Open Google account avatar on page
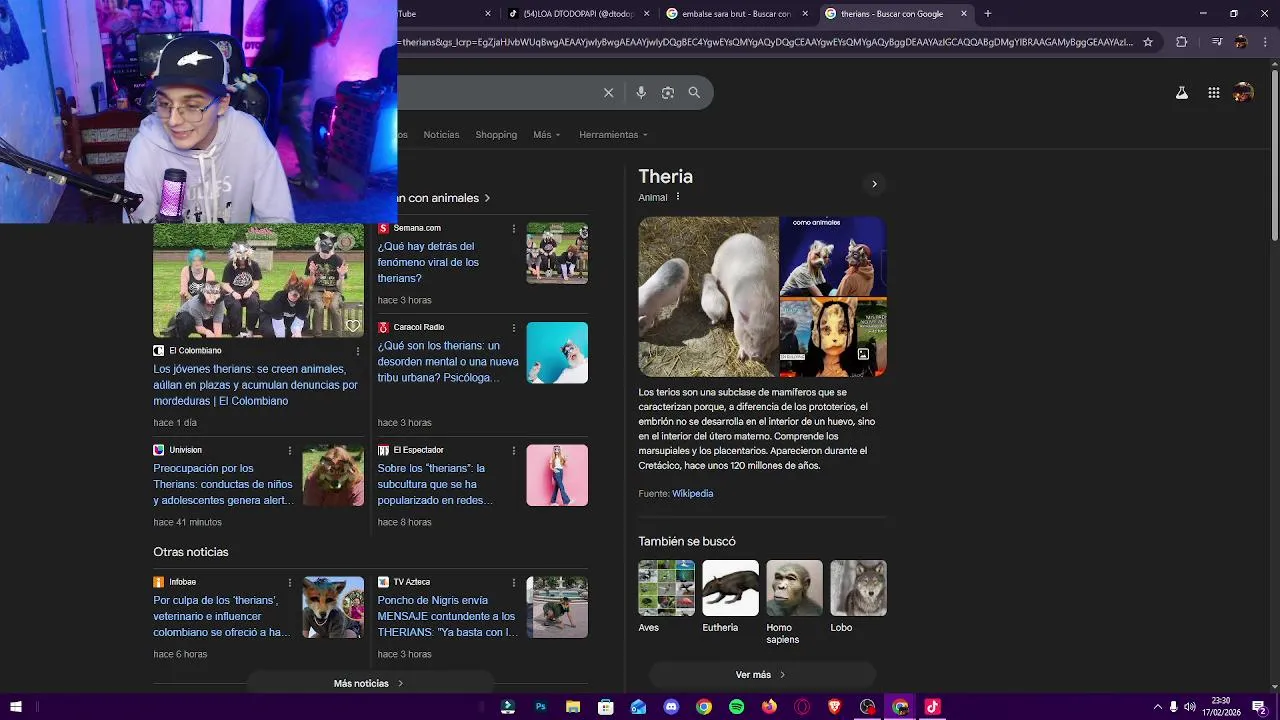1280x720 pixels. tap(1243, 93)
